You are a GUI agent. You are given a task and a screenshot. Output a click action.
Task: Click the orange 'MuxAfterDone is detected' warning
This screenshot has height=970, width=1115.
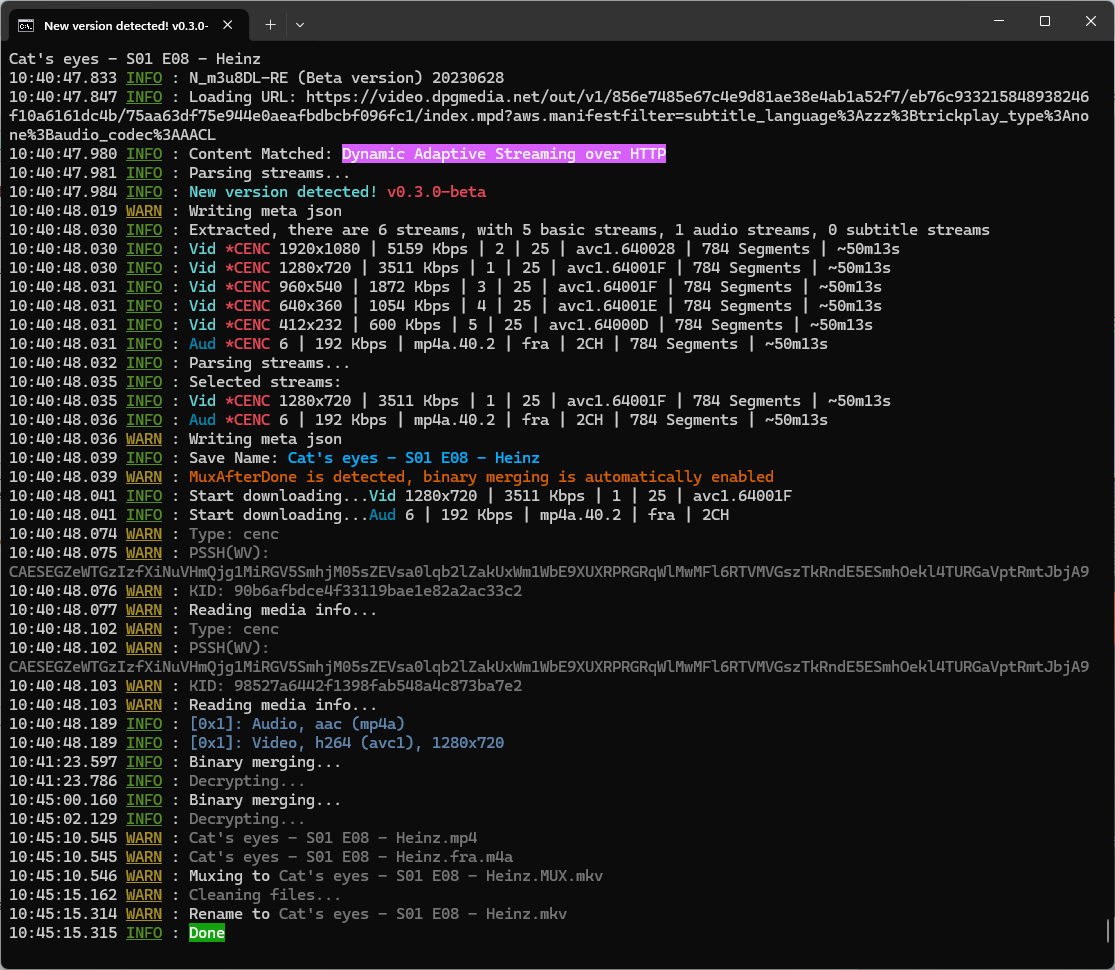click(481, 477)
